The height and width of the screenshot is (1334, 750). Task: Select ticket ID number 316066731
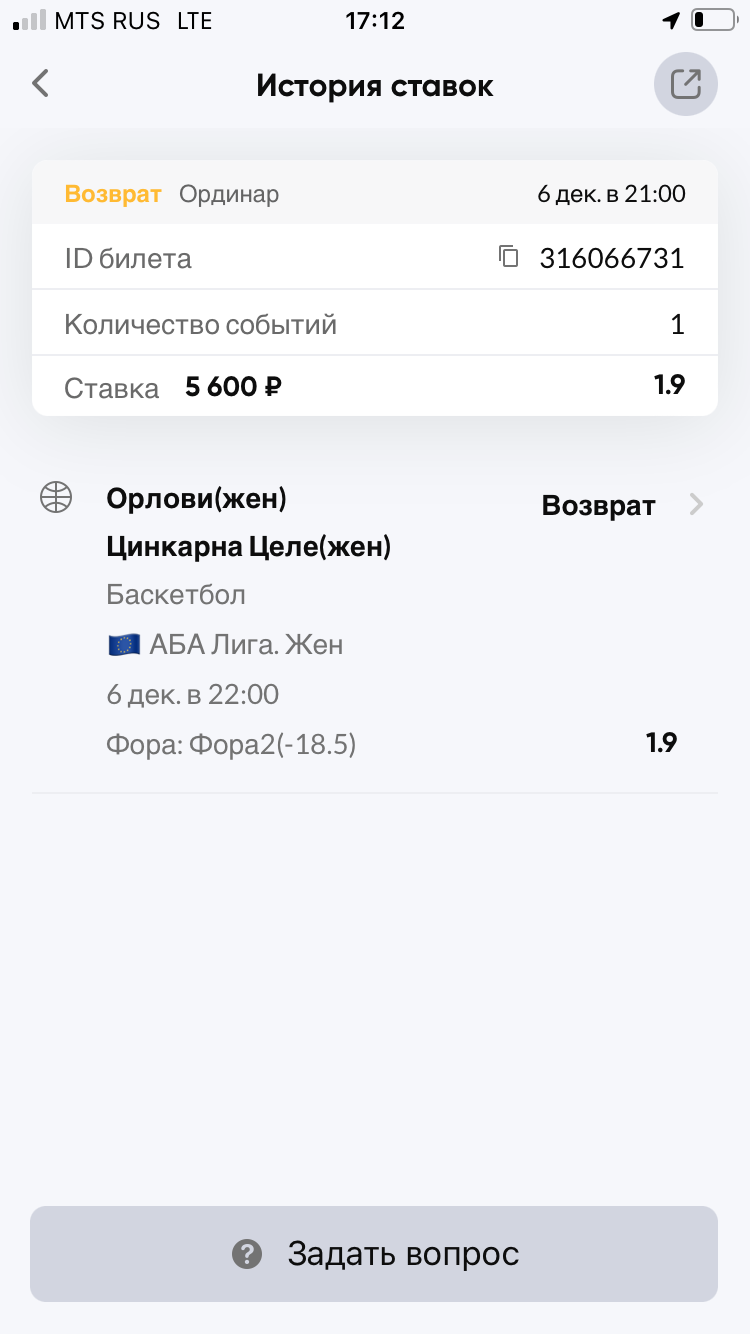point(611,259)
